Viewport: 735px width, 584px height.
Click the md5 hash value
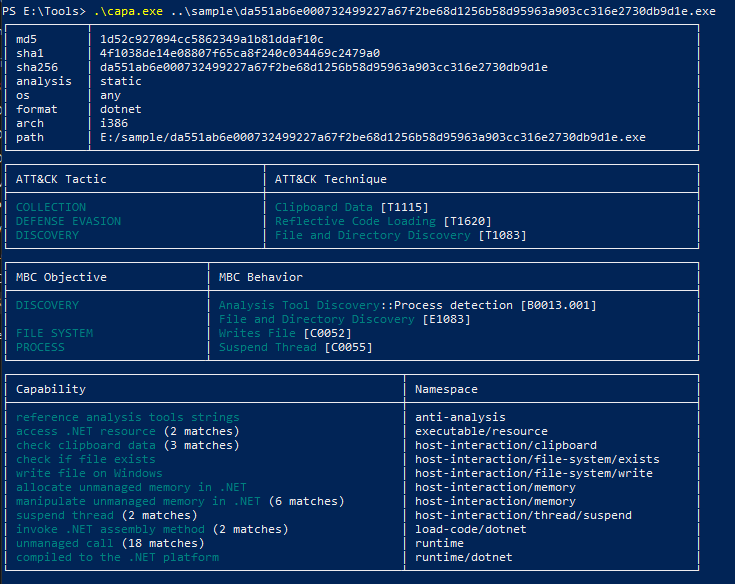211,39
